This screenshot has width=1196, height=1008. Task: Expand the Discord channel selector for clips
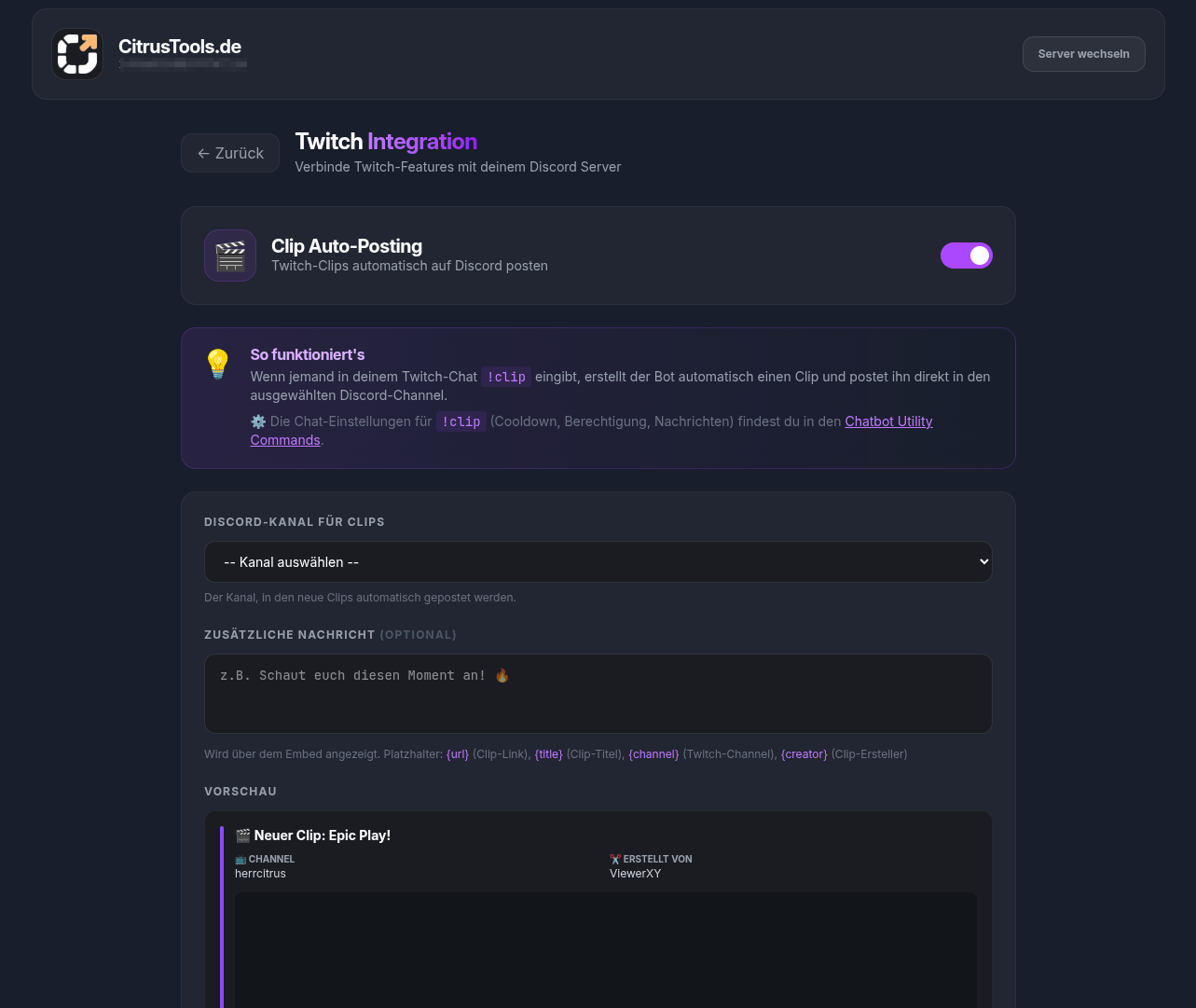pos(598,561)
